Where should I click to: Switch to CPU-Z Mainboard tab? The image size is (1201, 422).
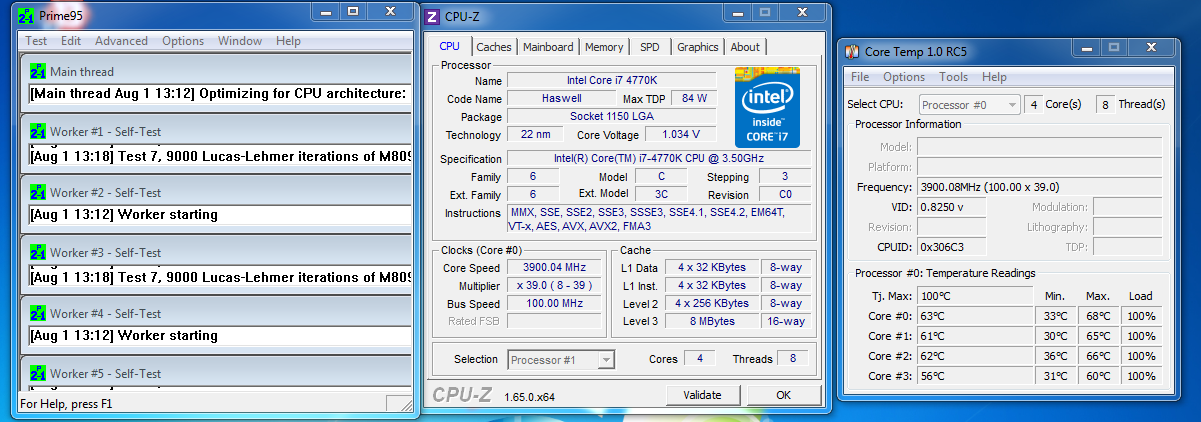coord(548,47)
